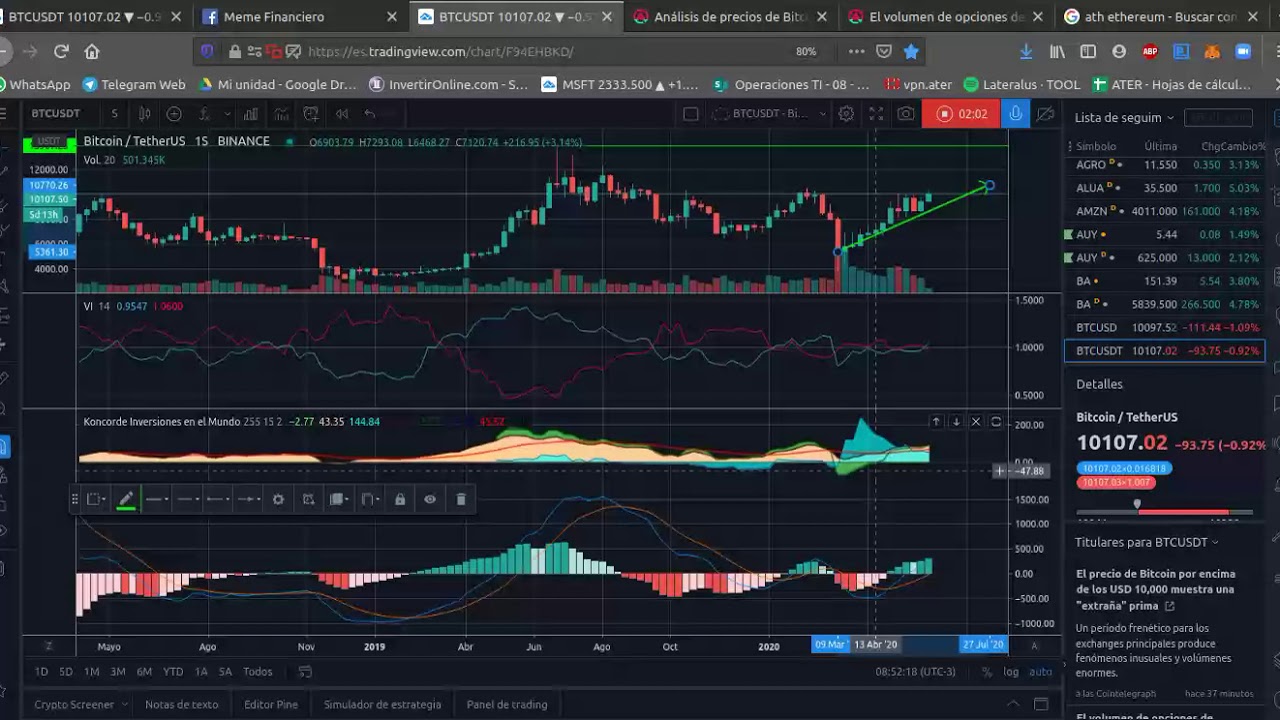Open the Bitcoin USD 10,000 news headline
Viewport: 1280px width, 720px height.
pyautogui.click(x=1155, y=590)
